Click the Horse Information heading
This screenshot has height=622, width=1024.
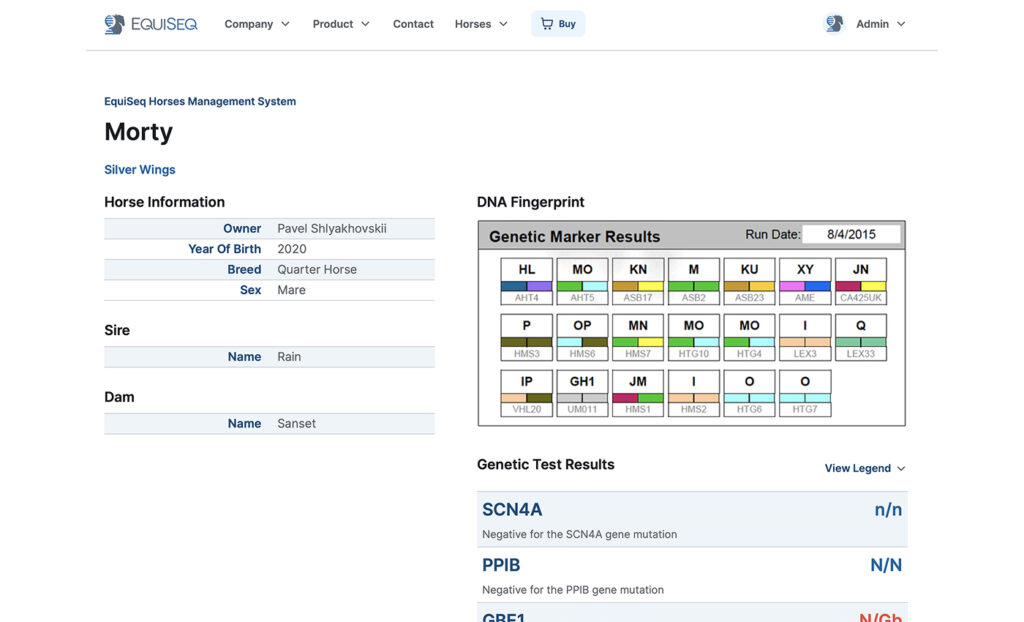[x=165, y=203]
